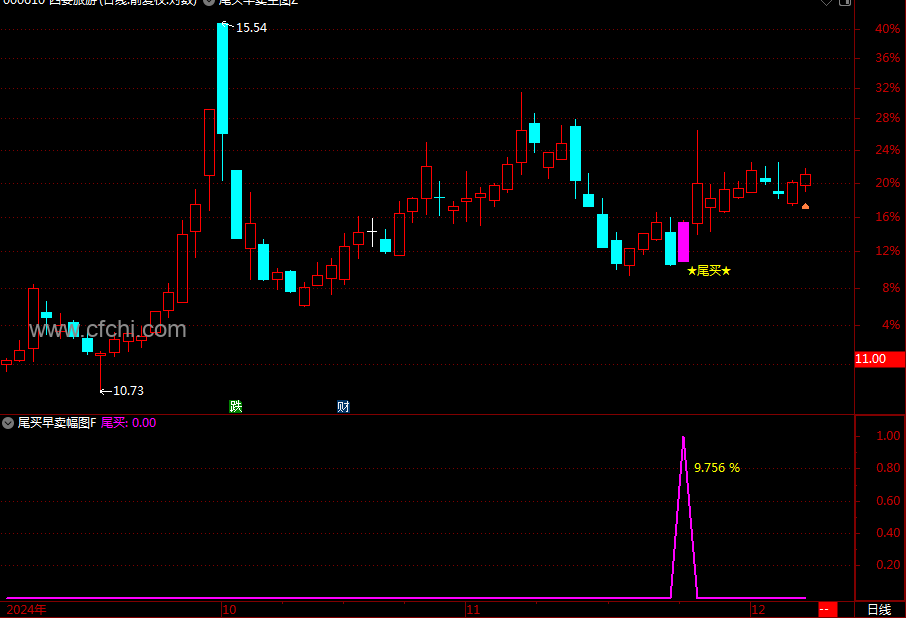Click the month 12 marker on the time axis

(x=758, y=610)
